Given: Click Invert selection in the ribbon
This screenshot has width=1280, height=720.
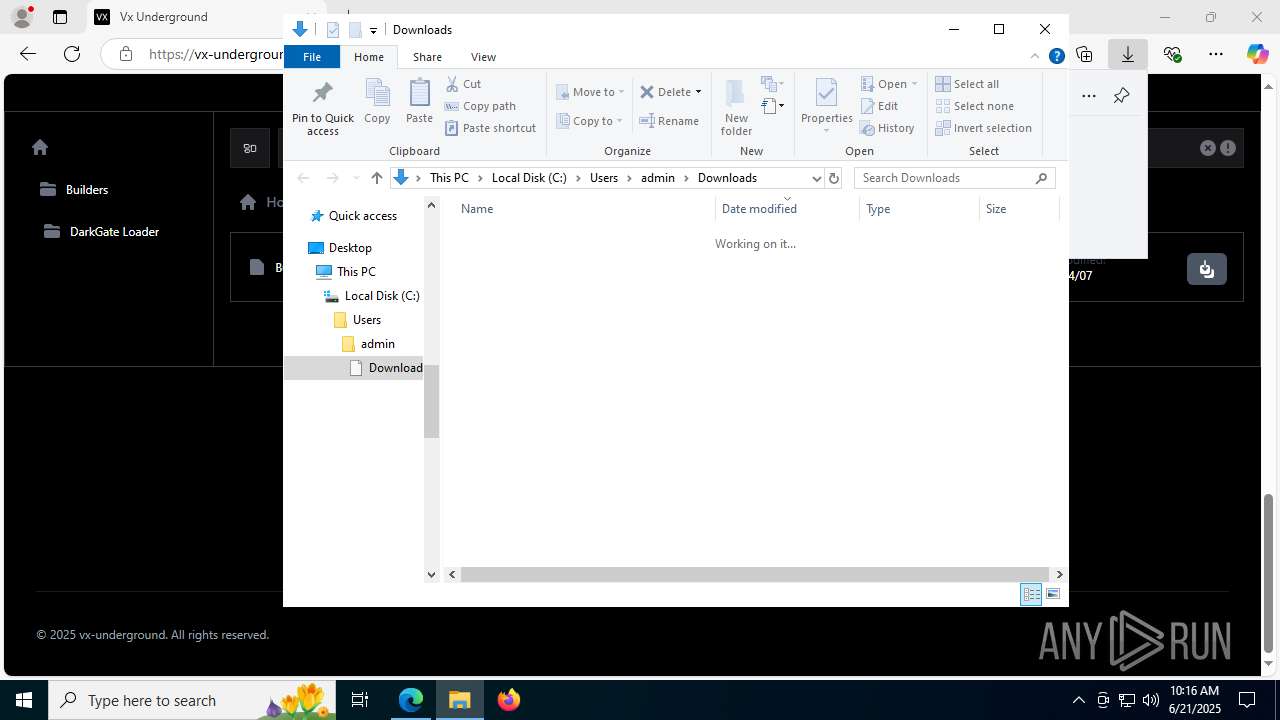Looking at the screenshot, I should click(x=984, y=128).
